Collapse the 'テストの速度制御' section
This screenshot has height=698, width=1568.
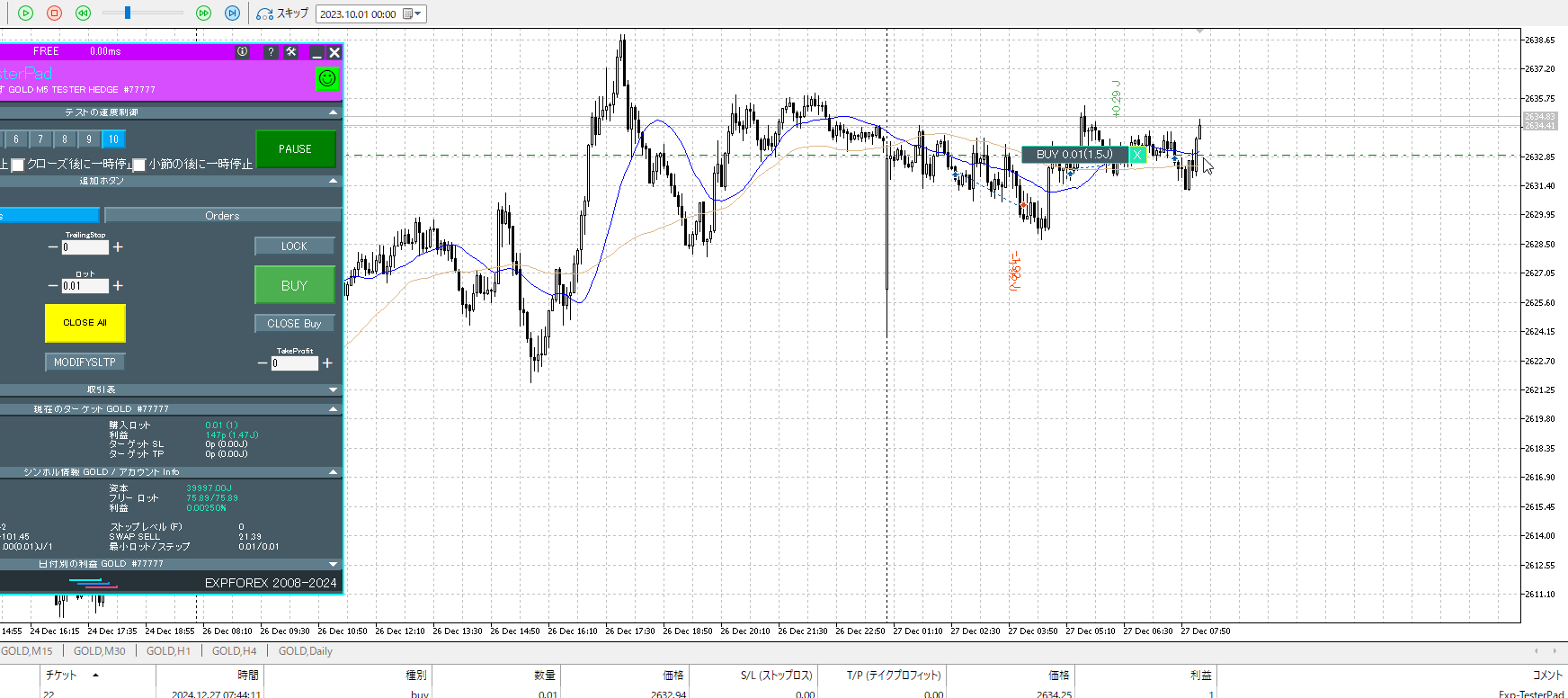pos(334,112)
